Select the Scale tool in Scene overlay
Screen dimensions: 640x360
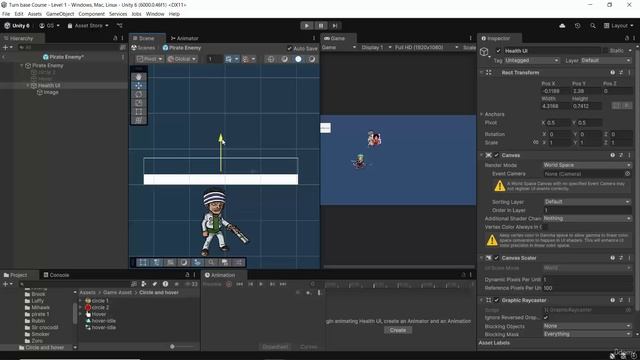click(x=139, y=103)
